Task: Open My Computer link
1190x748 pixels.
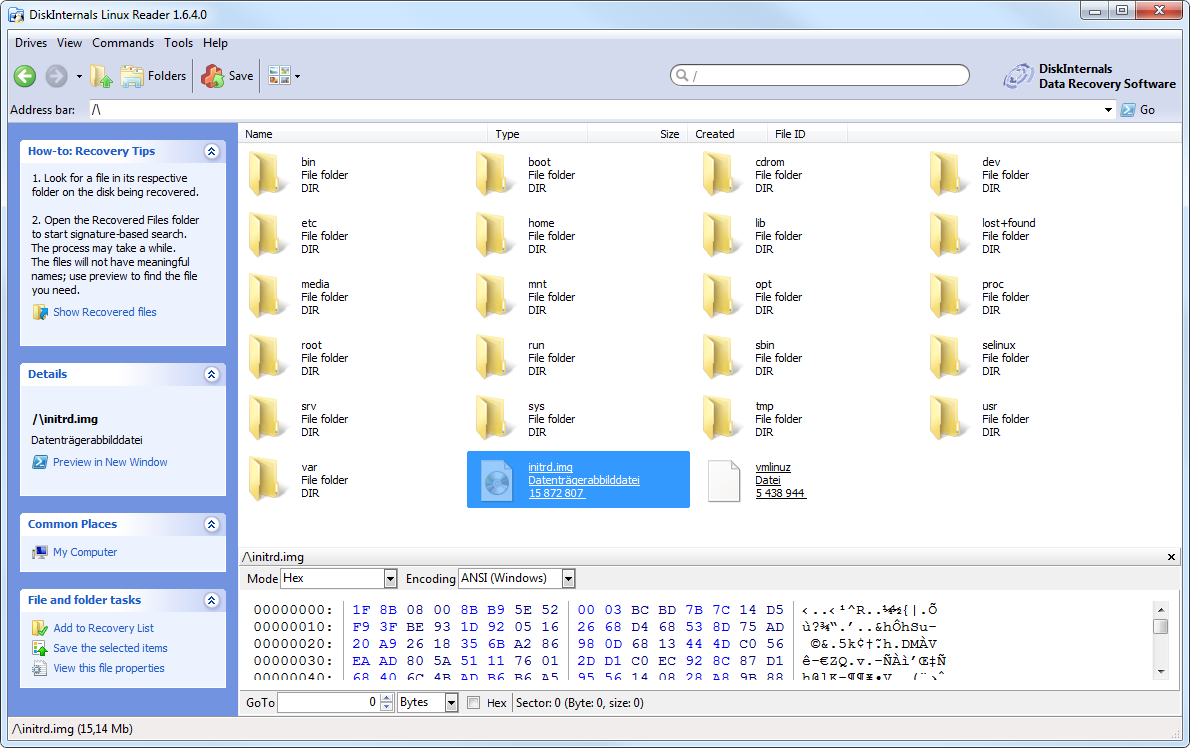Action: [85, 552]
